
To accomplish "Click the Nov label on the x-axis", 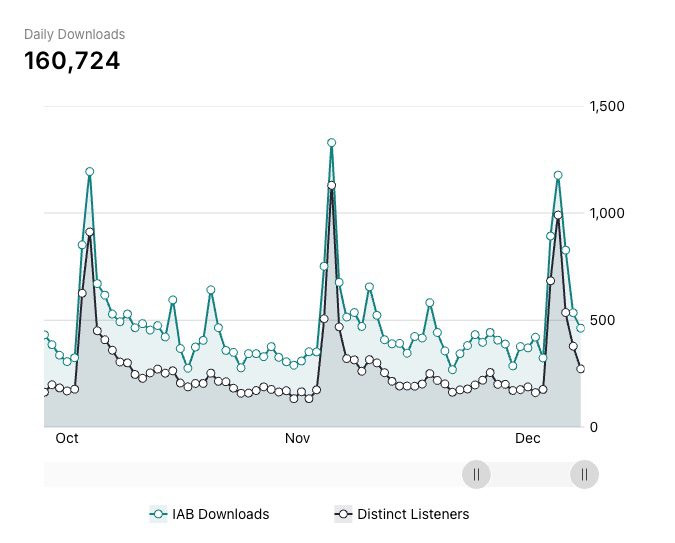I will (297, 438).
